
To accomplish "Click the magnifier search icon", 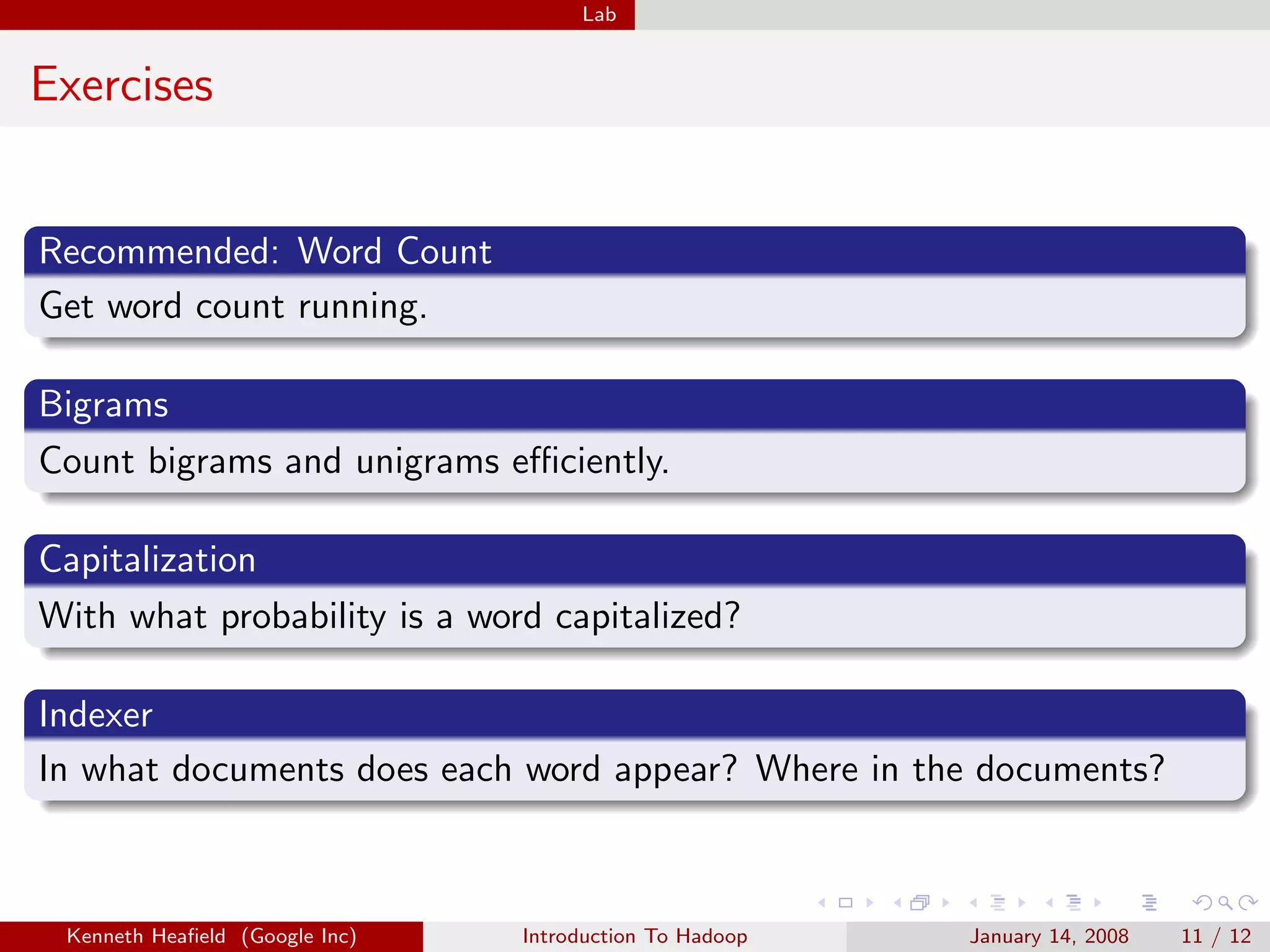I will (x=1225, y=903).
